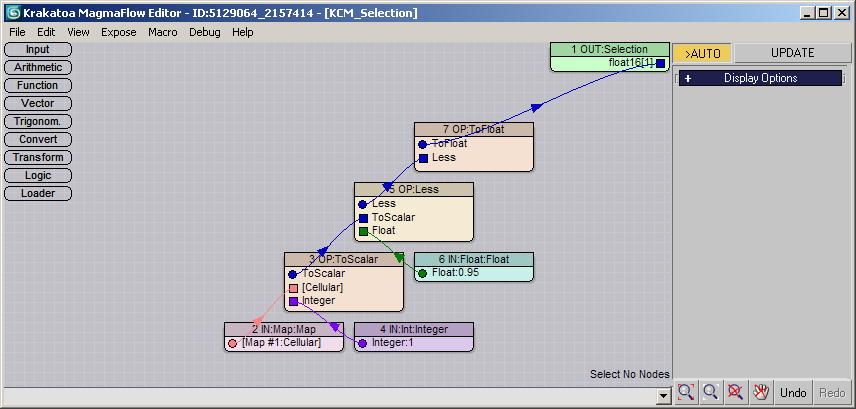Select the 6 IN:Float:Float node header
The width and height of the screenshot is (856, 409).
click(473, 259)
